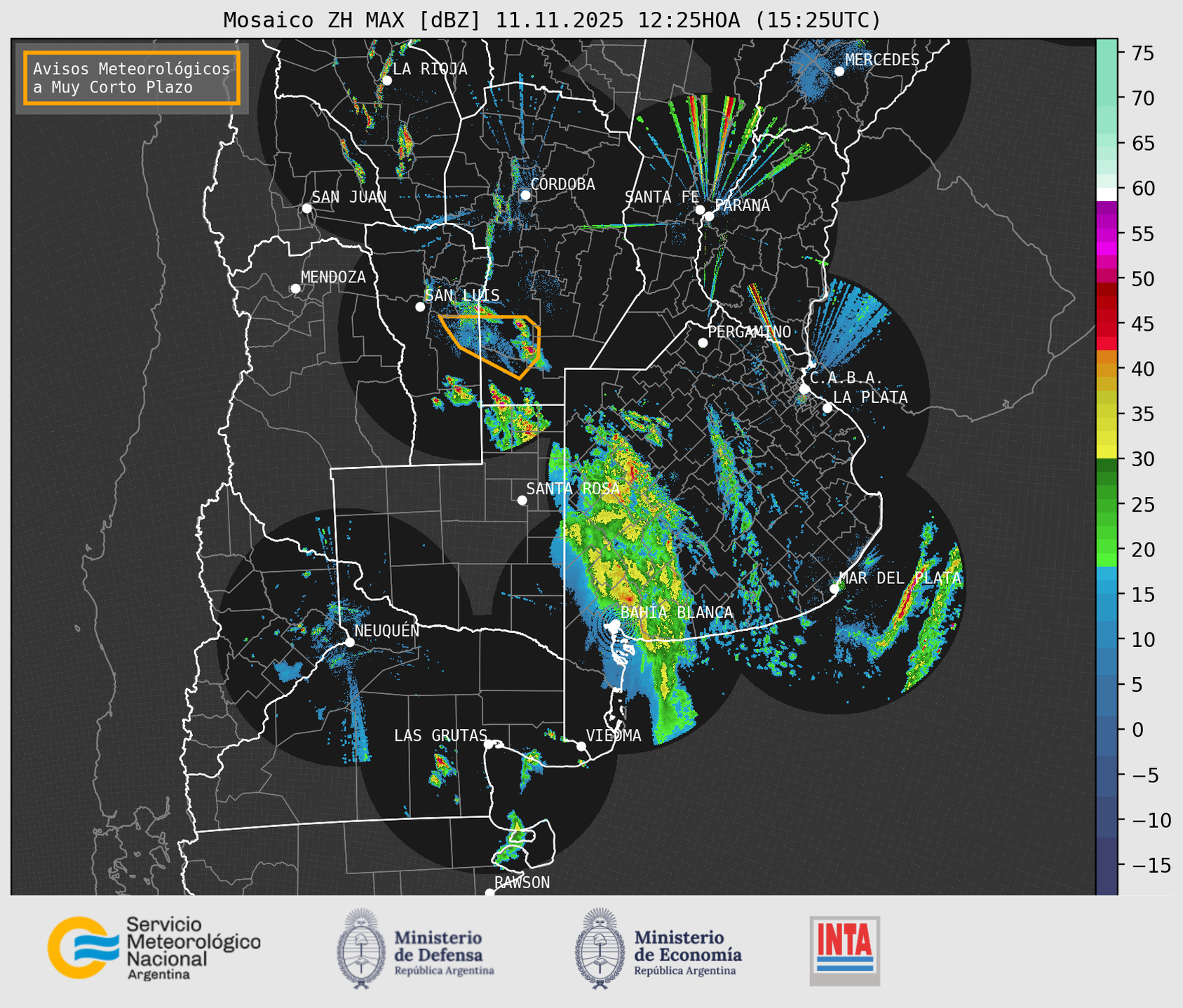Click the 75 tick label on the dBZ scale
Image resolution: width=1183 pixels, height=1008 pixels.
click(1143, 53)
